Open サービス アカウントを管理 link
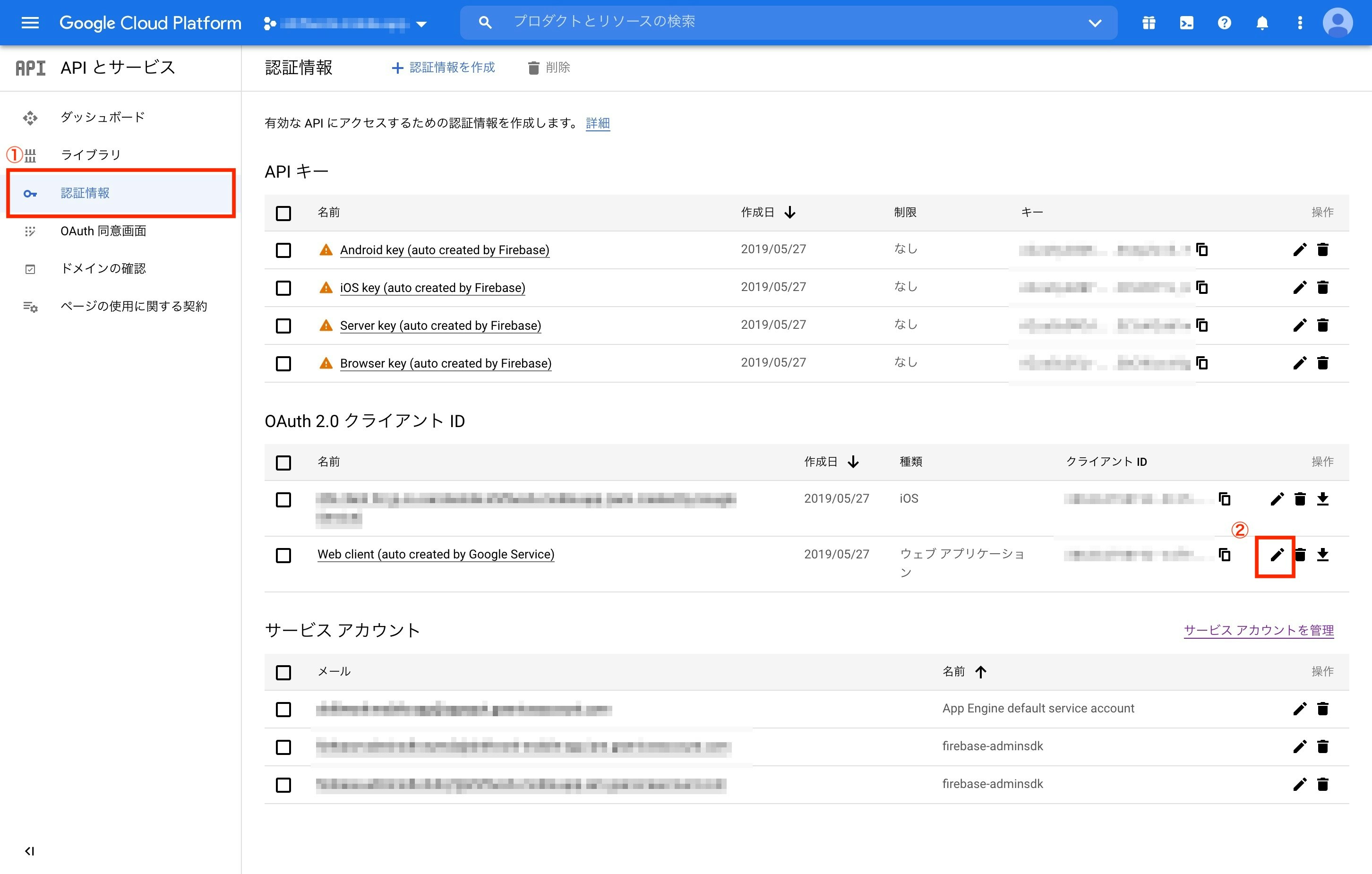This screenshot has height=874, width=1372. click(1258, 630)
